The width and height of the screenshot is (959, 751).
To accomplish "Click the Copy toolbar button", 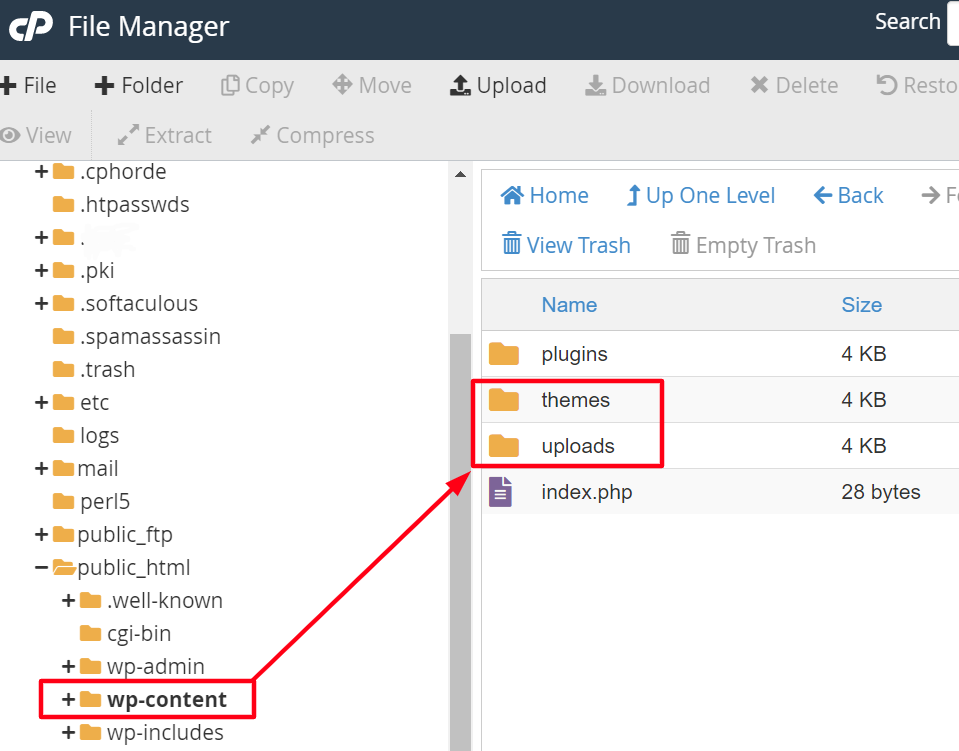I will (257, 86).
